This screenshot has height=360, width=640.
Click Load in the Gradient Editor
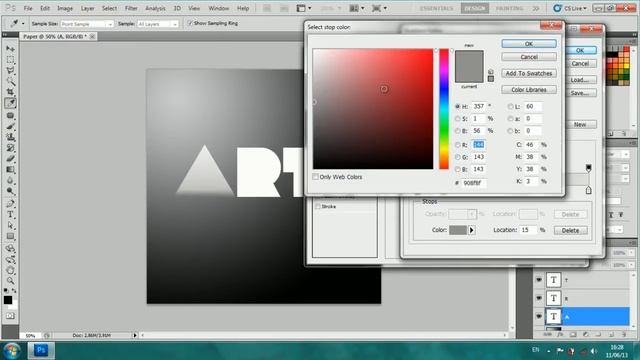tap(580, 80)
